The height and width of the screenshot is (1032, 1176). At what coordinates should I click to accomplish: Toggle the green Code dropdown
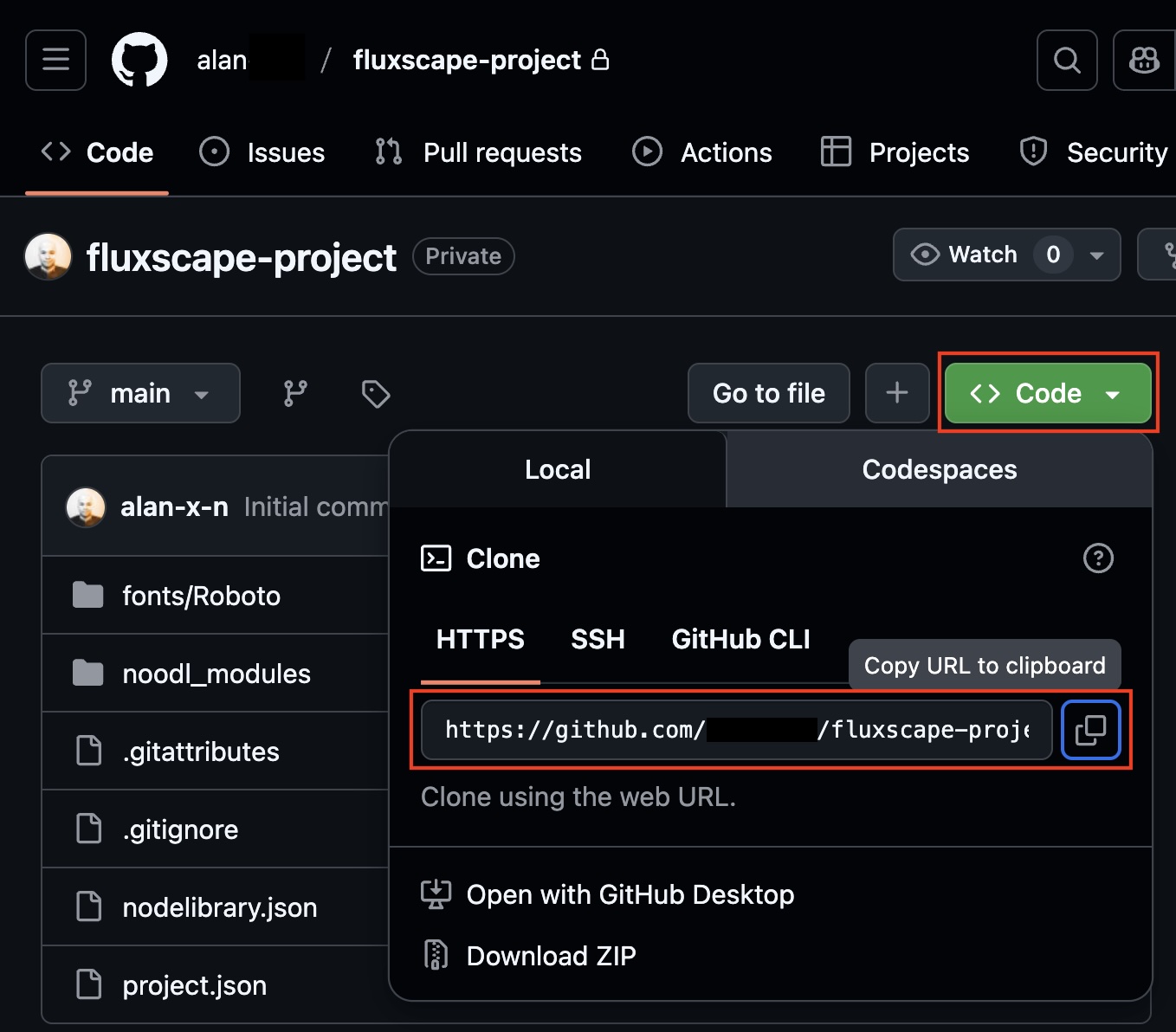1047,393
